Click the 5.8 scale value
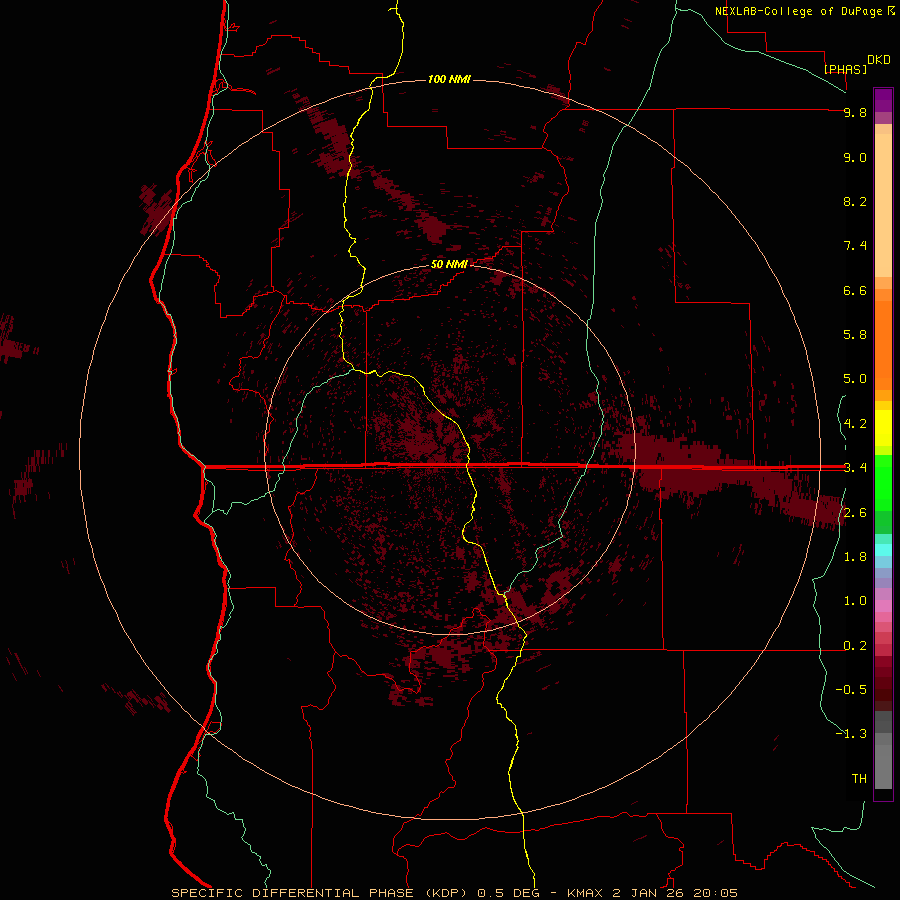 (x=855, y=334)
